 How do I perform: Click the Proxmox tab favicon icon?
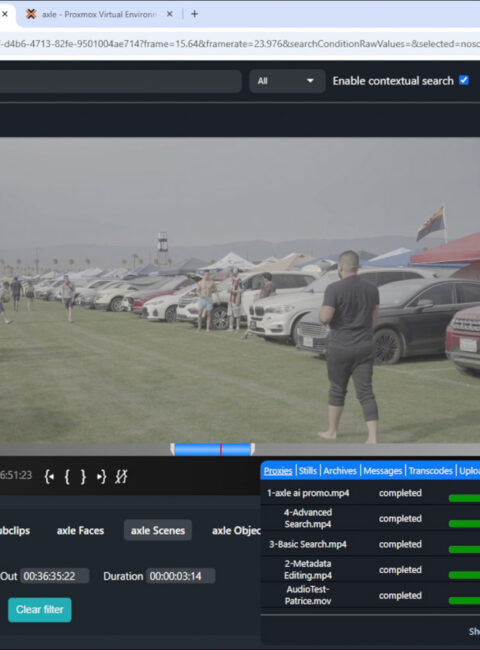coord(31,14)
